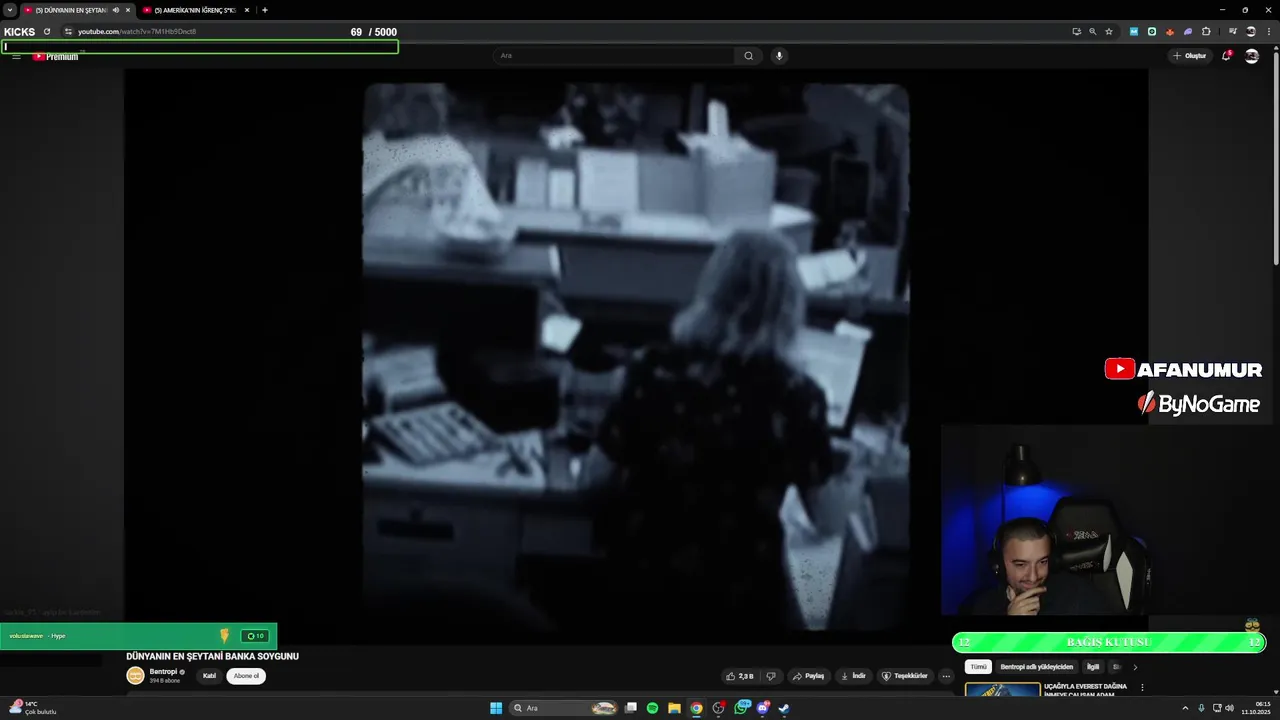Open the taskbar volume speaker icon

[x=1229, y=708]
